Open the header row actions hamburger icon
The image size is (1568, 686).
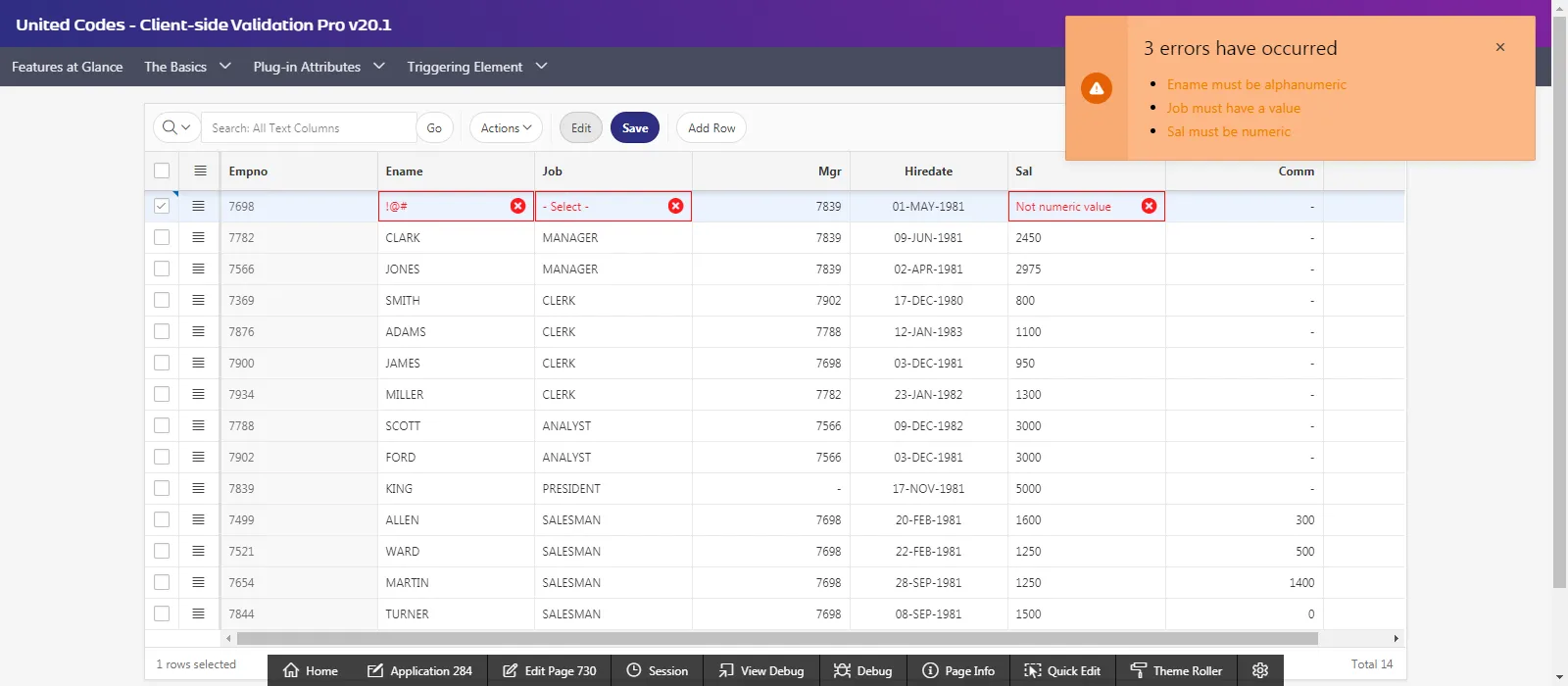pyautogui.click(x=200, y=171)
